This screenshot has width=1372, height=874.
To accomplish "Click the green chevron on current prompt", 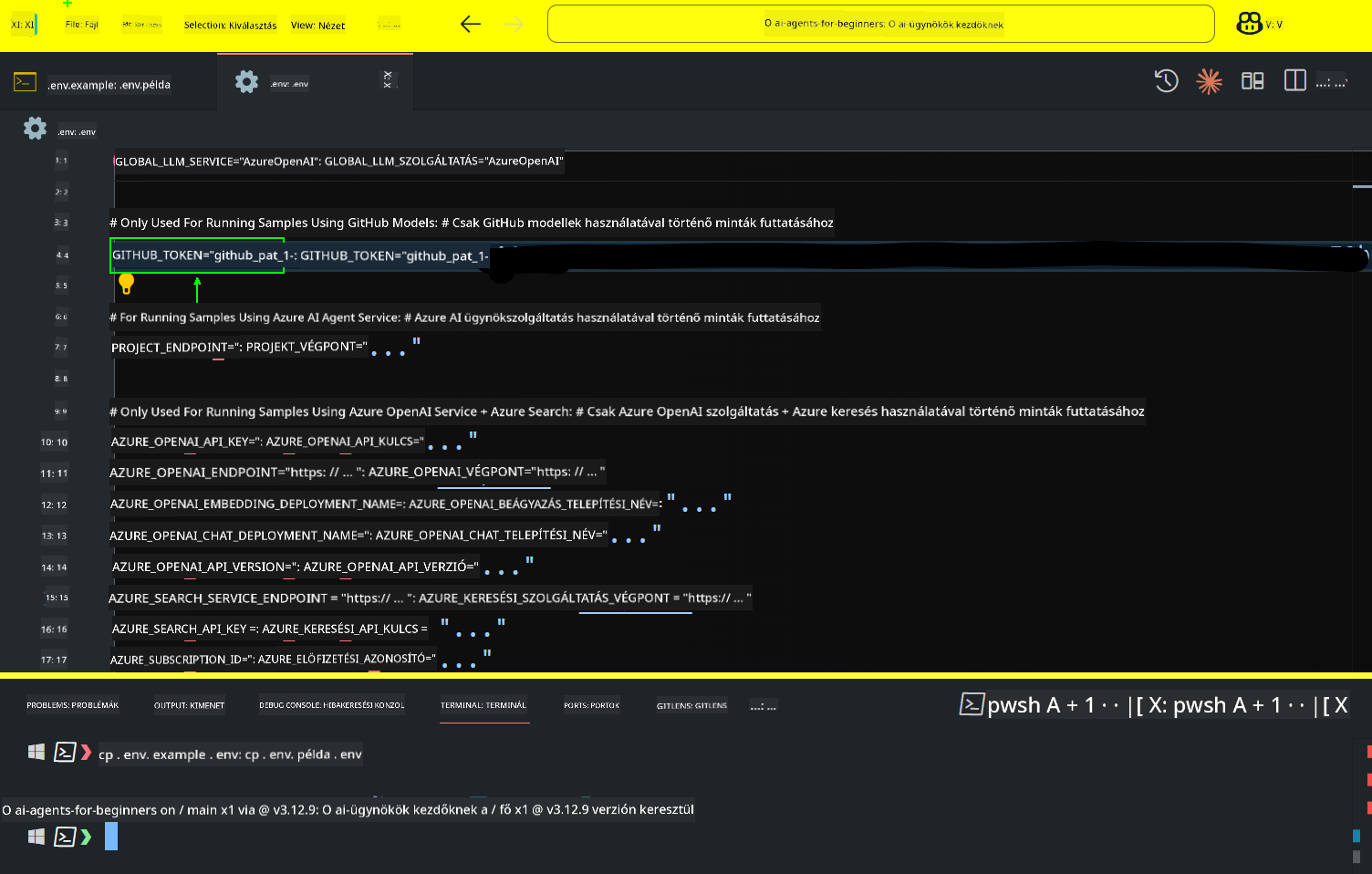I will click(86, 837).
